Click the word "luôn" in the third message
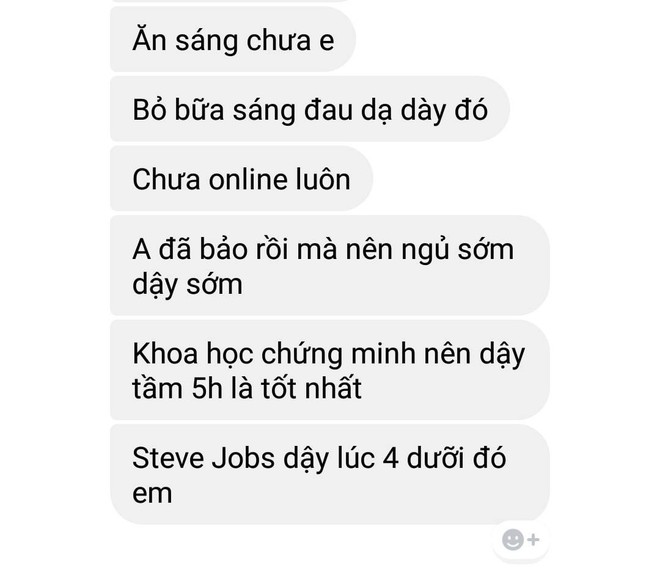660x576 pixels. (323, 179)
